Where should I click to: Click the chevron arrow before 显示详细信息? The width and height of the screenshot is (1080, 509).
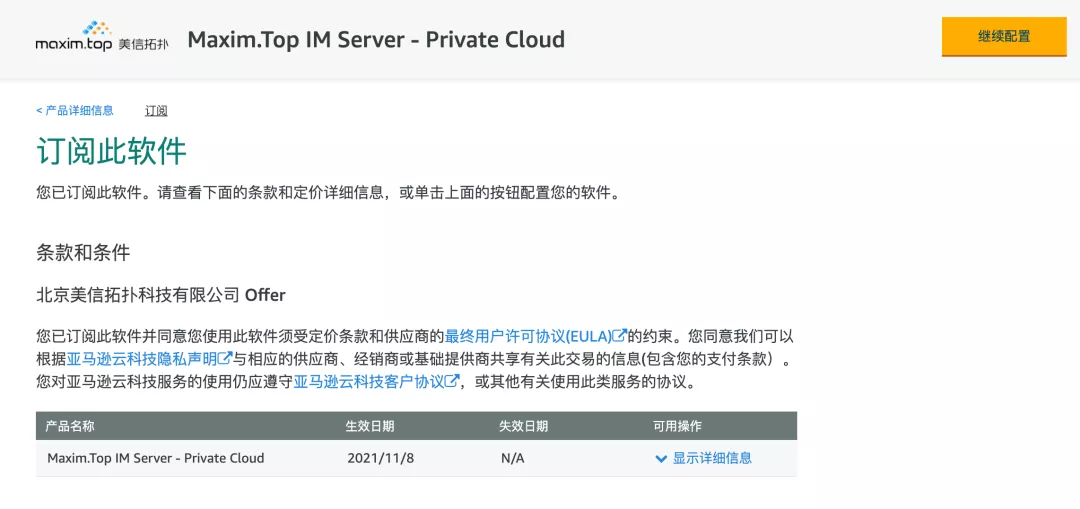[661, 459]
